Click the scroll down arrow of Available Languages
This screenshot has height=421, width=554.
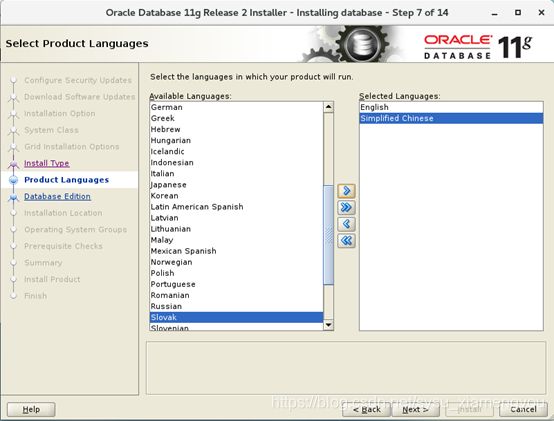point(328,325)
